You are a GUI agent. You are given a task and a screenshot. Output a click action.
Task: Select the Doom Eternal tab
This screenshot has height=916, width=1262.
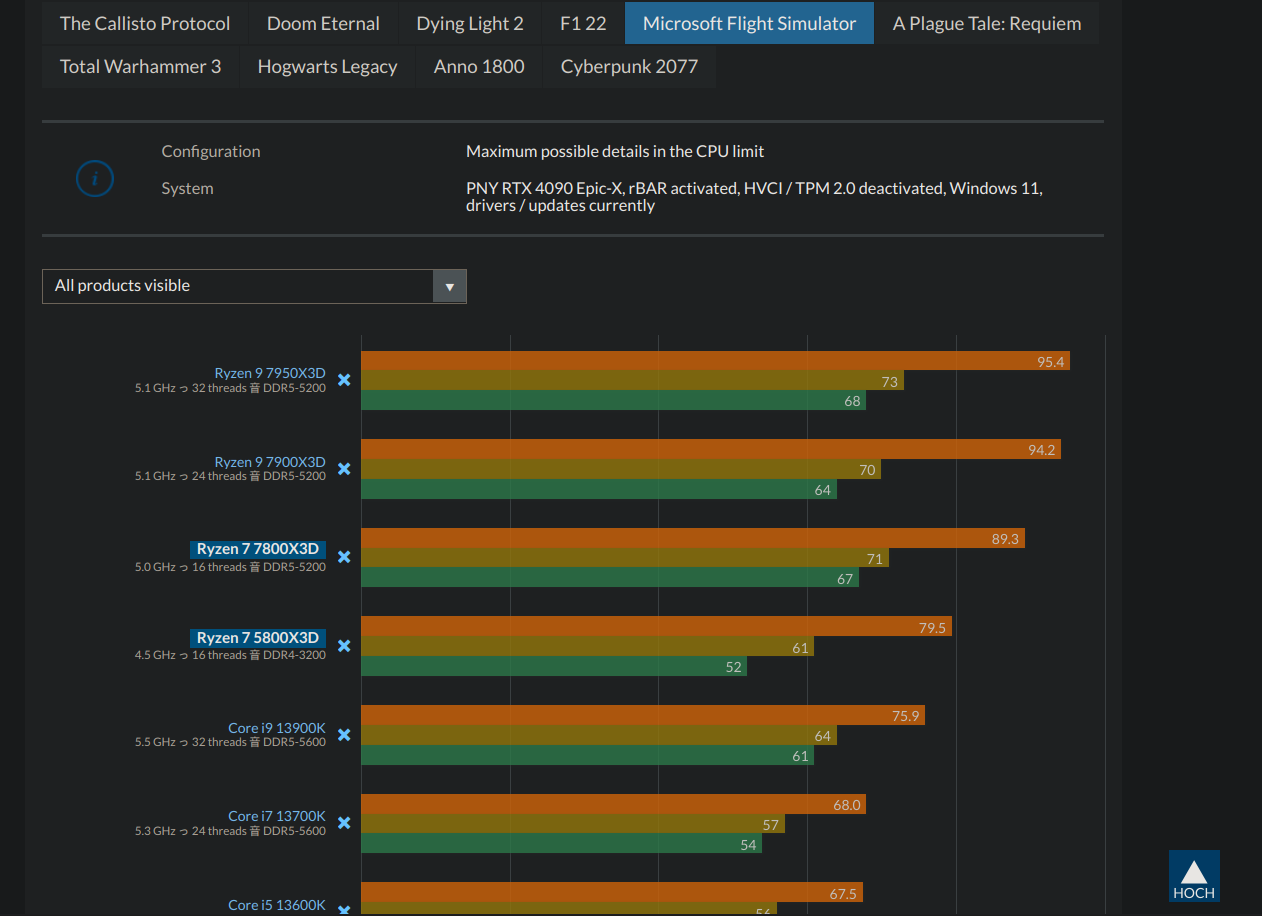(x=323, y=23)
